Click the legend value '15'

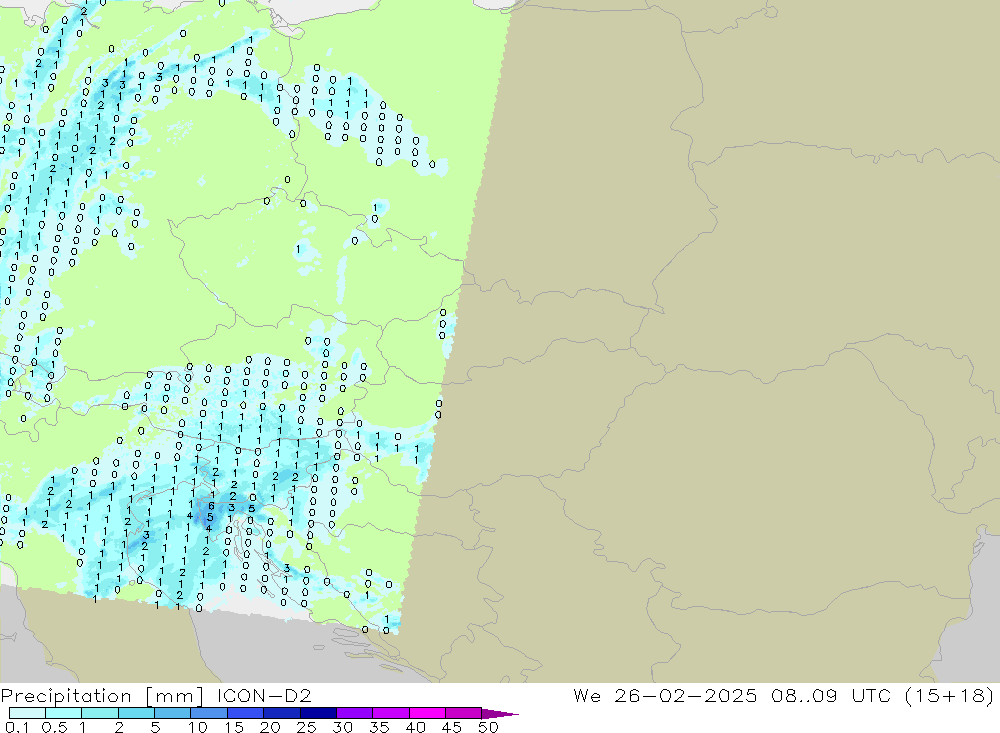coord(234,727)
